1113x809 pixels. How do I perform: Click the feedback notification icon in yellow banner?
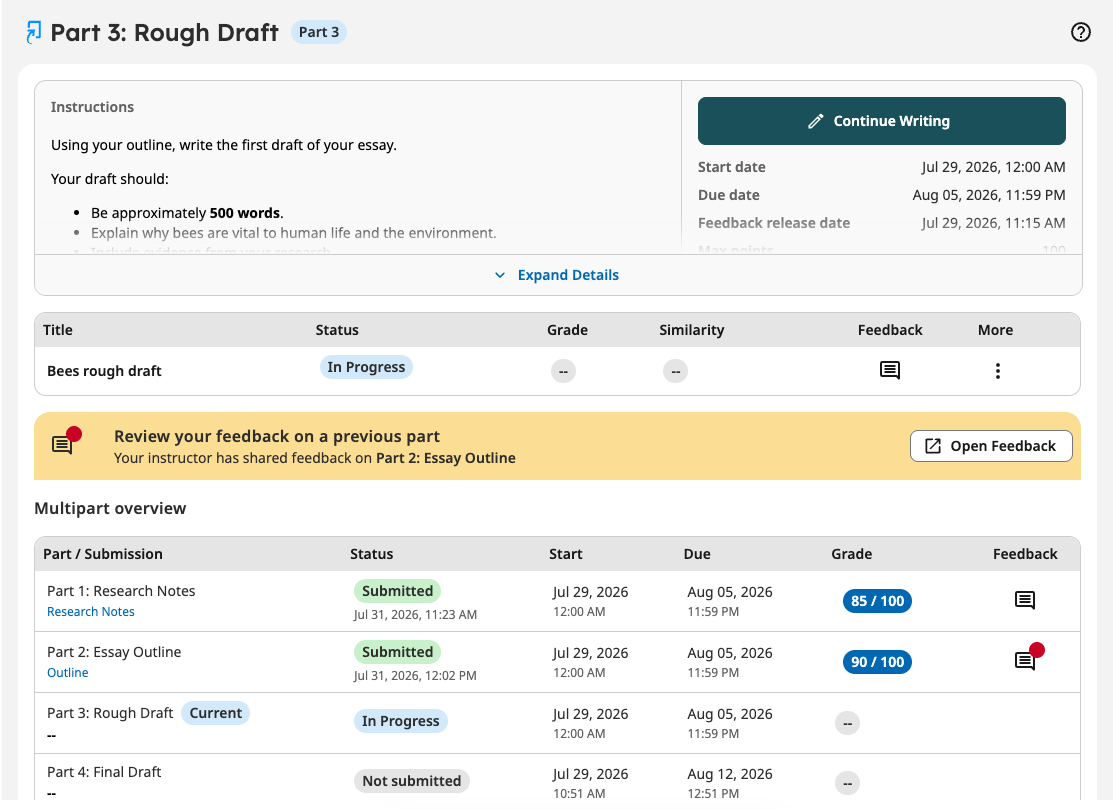pos(66,441)
